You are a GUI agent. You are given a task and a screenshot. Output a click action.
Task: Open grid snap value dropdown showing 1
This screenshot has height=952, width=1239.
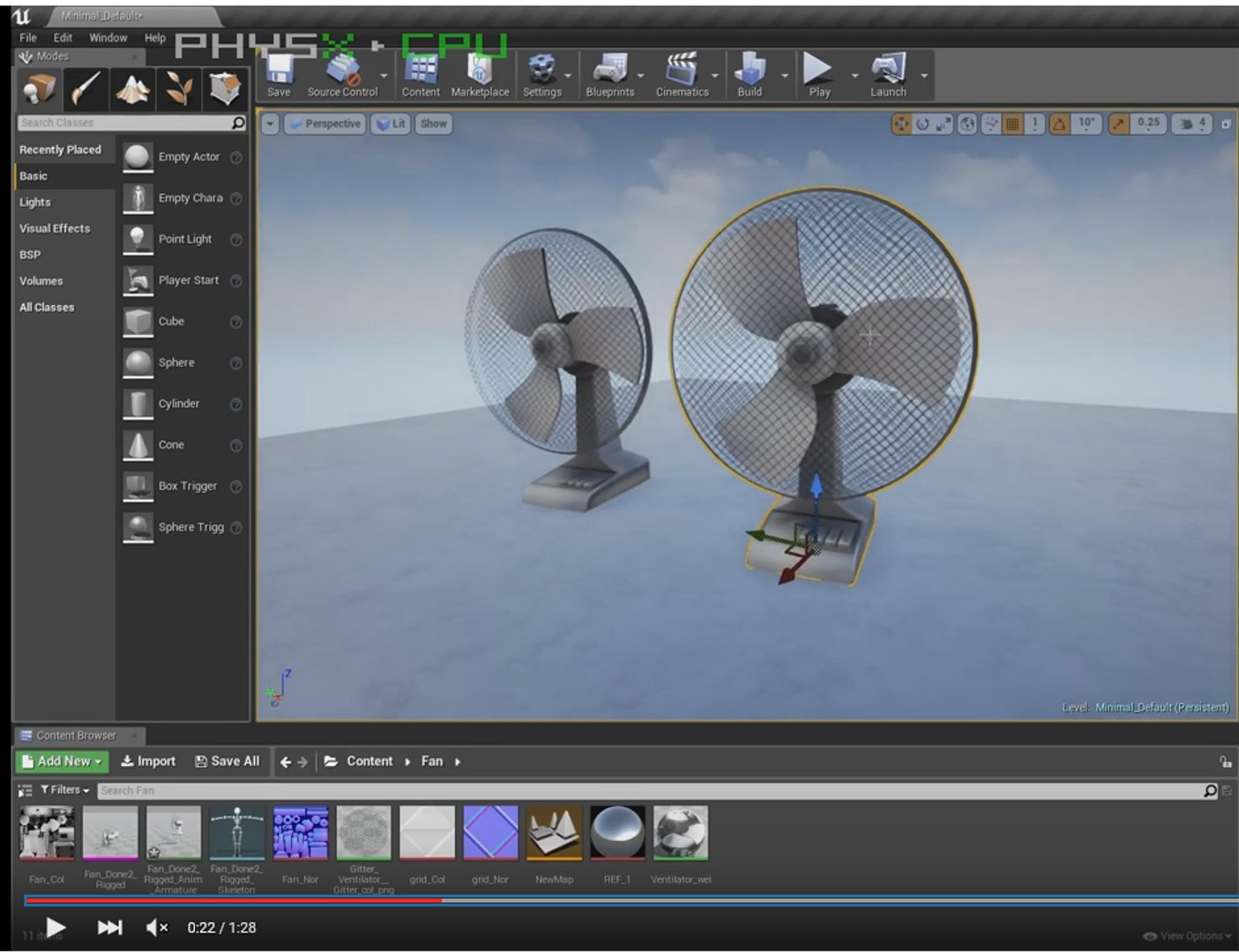click(1034, 124)
